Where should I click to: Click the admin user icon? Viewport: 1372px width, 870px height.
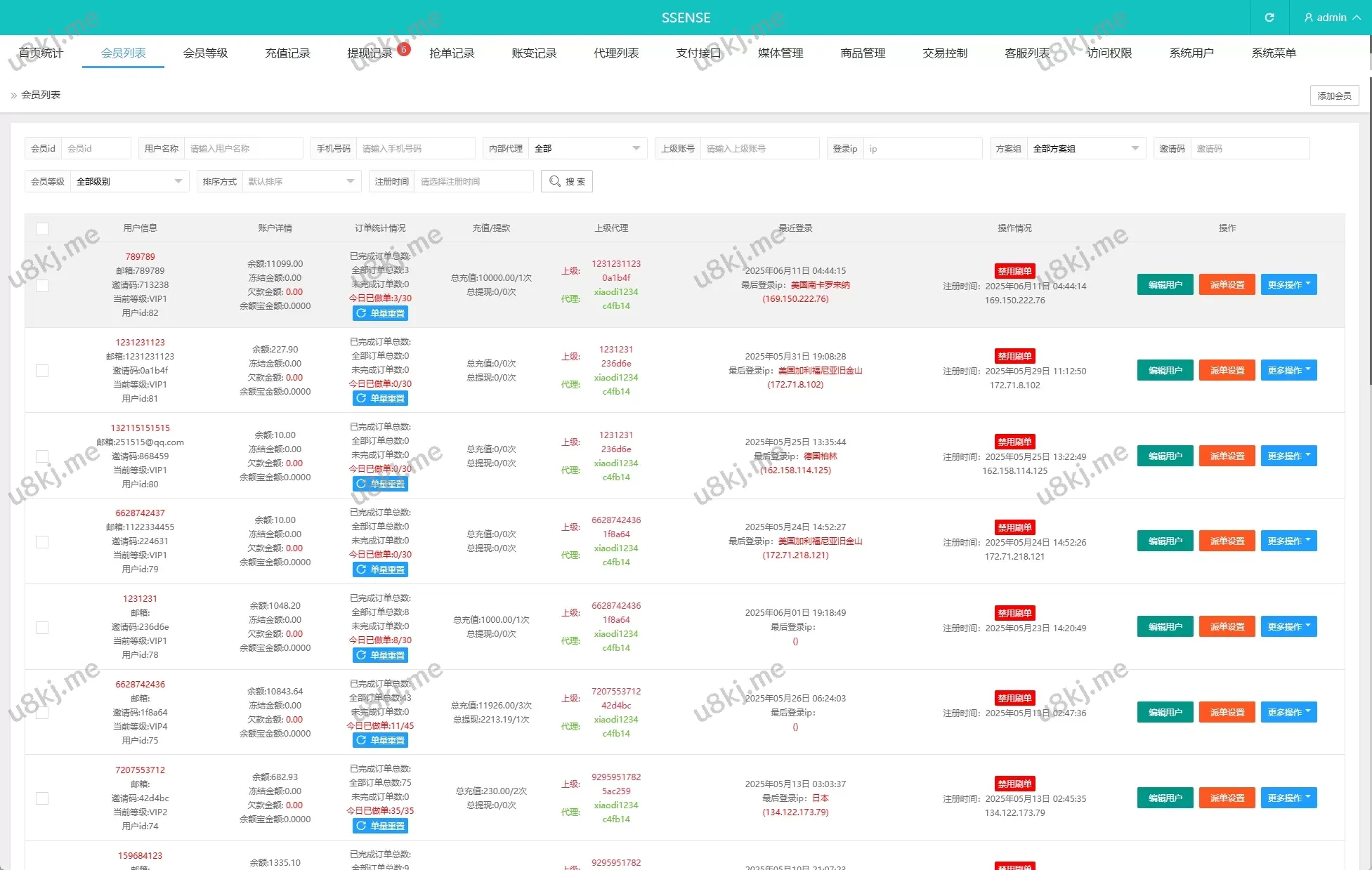click(1308, 18)
